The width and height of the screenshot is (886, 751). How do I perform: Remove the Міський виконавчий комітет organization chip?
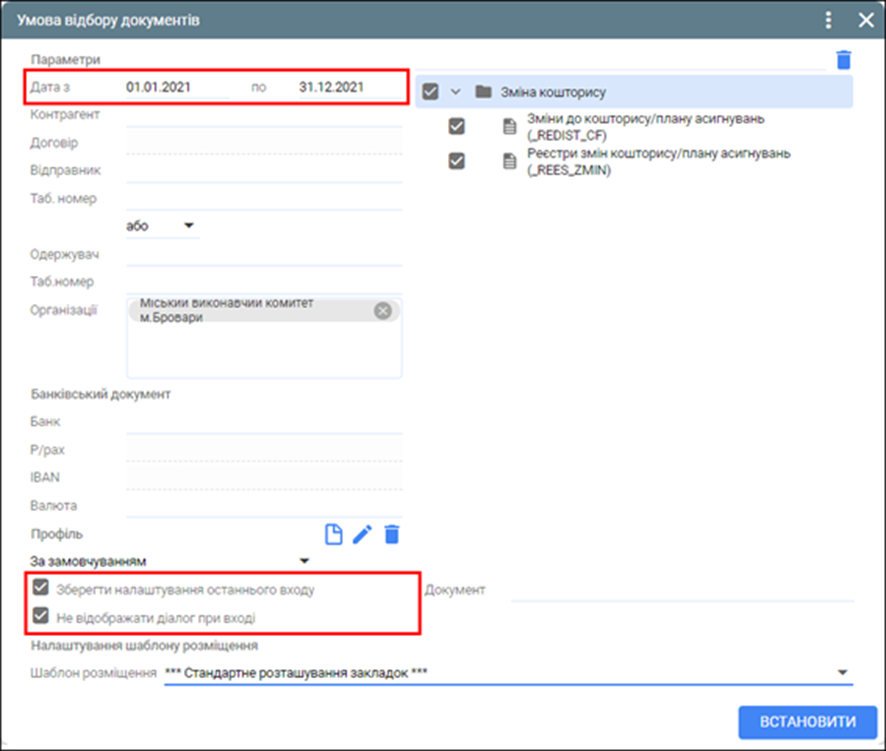point(382,310)
